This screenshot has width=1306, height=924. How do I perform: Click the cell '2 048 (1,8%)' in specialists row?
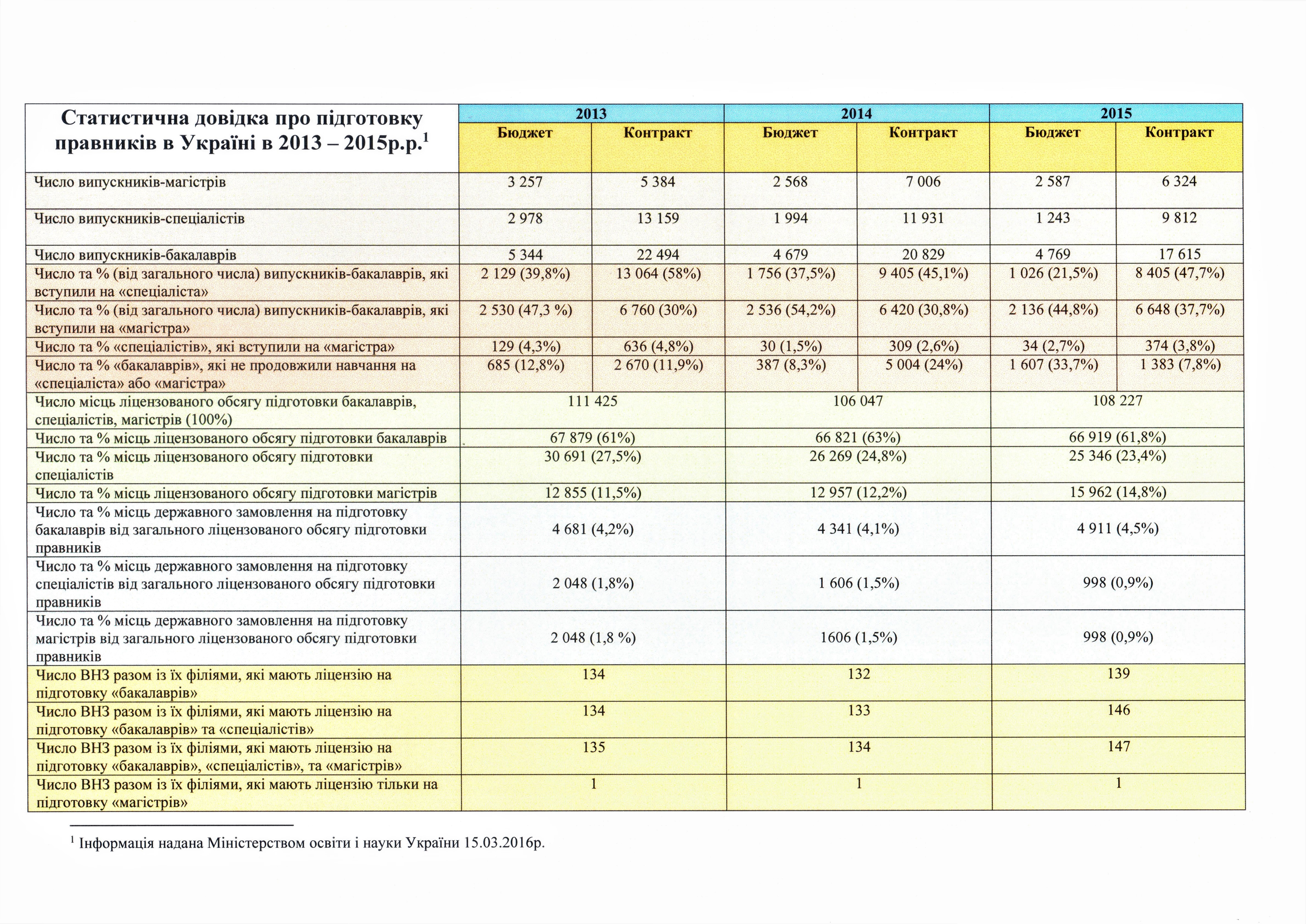(x=593, y=584)
